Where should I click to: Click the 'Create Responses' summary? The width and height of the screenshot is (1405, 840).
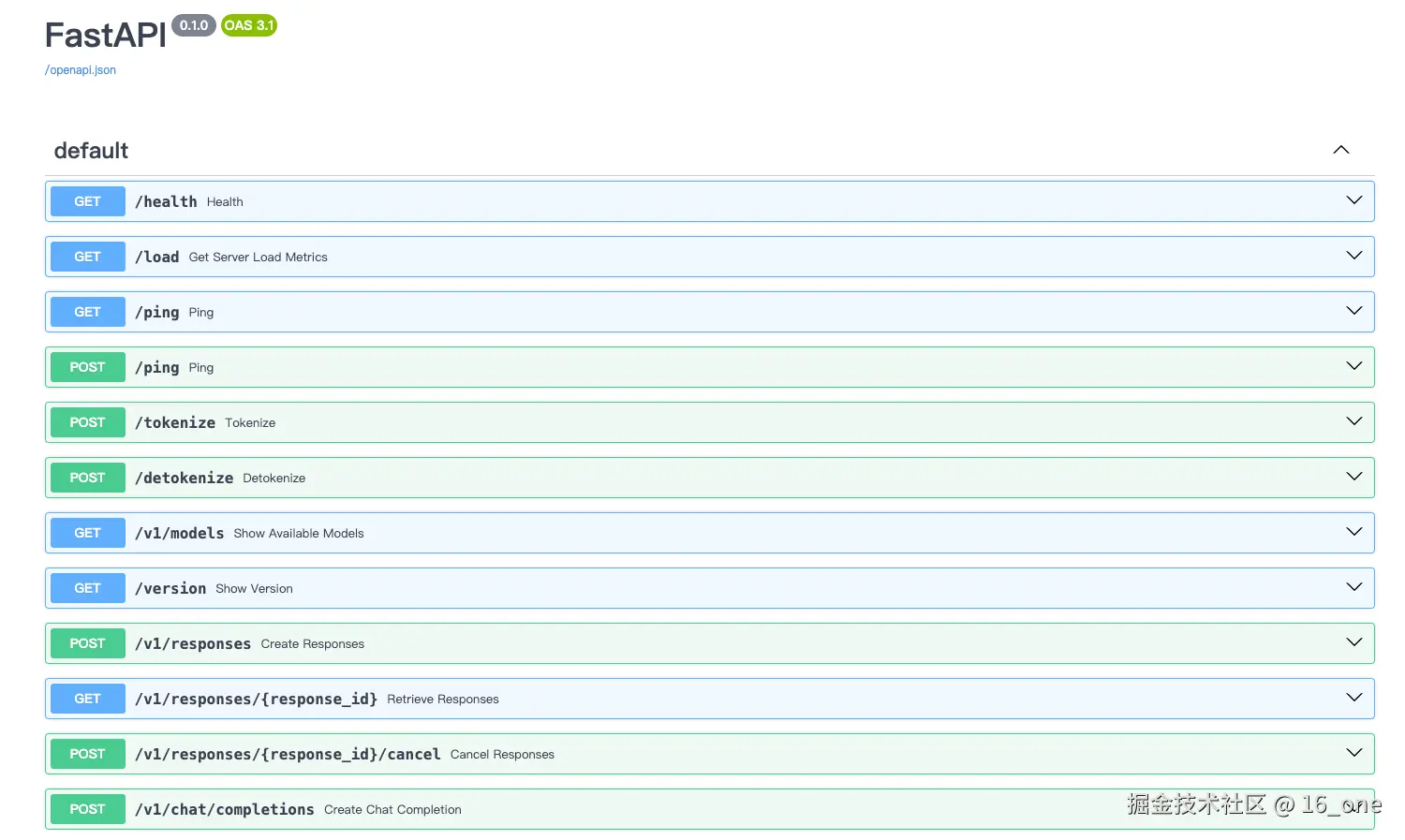pyautogui.click(x=313, y=644)
